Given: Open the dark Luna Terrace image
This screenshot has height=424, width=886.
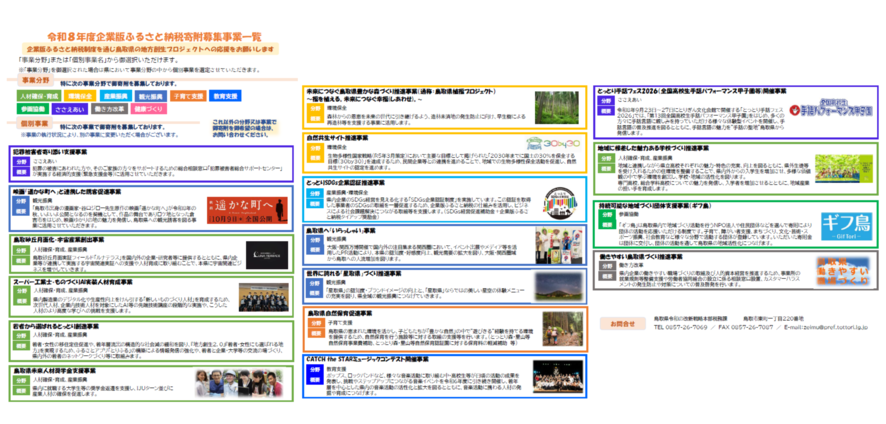Looking at the screenshot, I should click(267, 256).
